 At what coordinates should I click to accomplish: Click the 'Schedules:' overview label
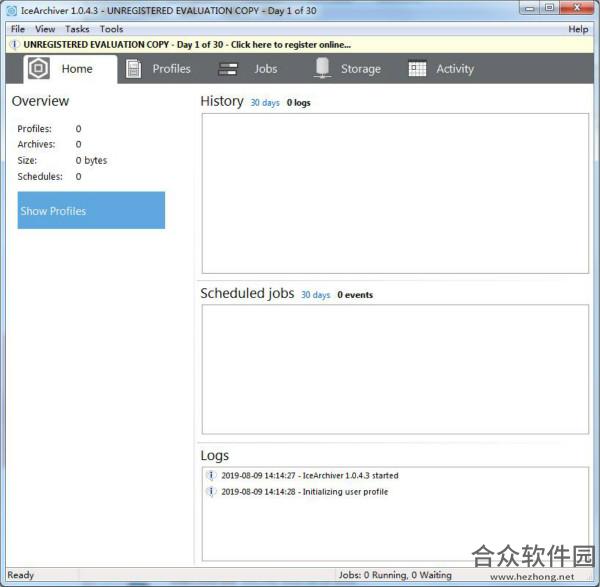coord(40,176)
